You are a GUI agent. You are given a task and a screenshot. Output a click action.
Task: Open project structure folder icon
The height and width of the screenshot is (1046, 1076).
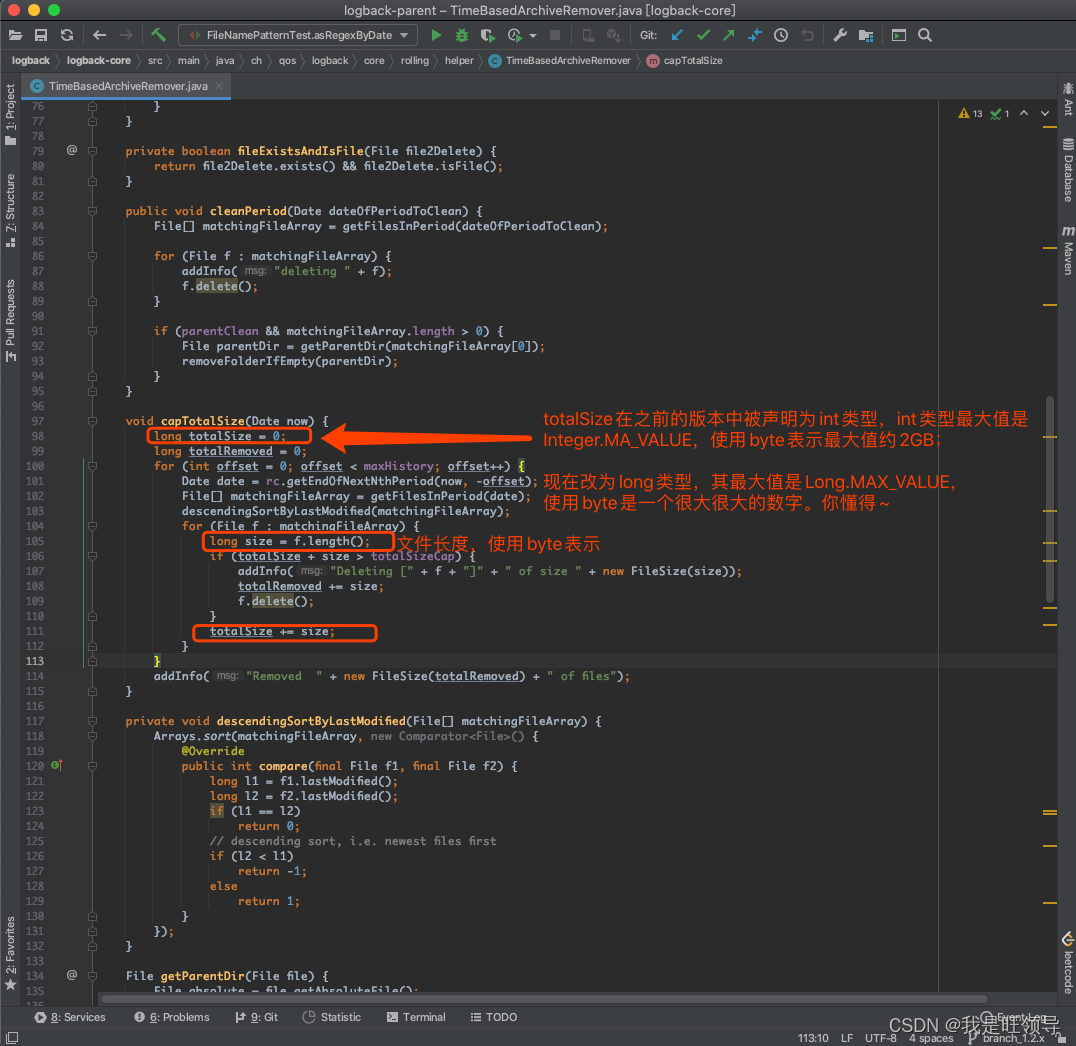(x=866, y=35)
